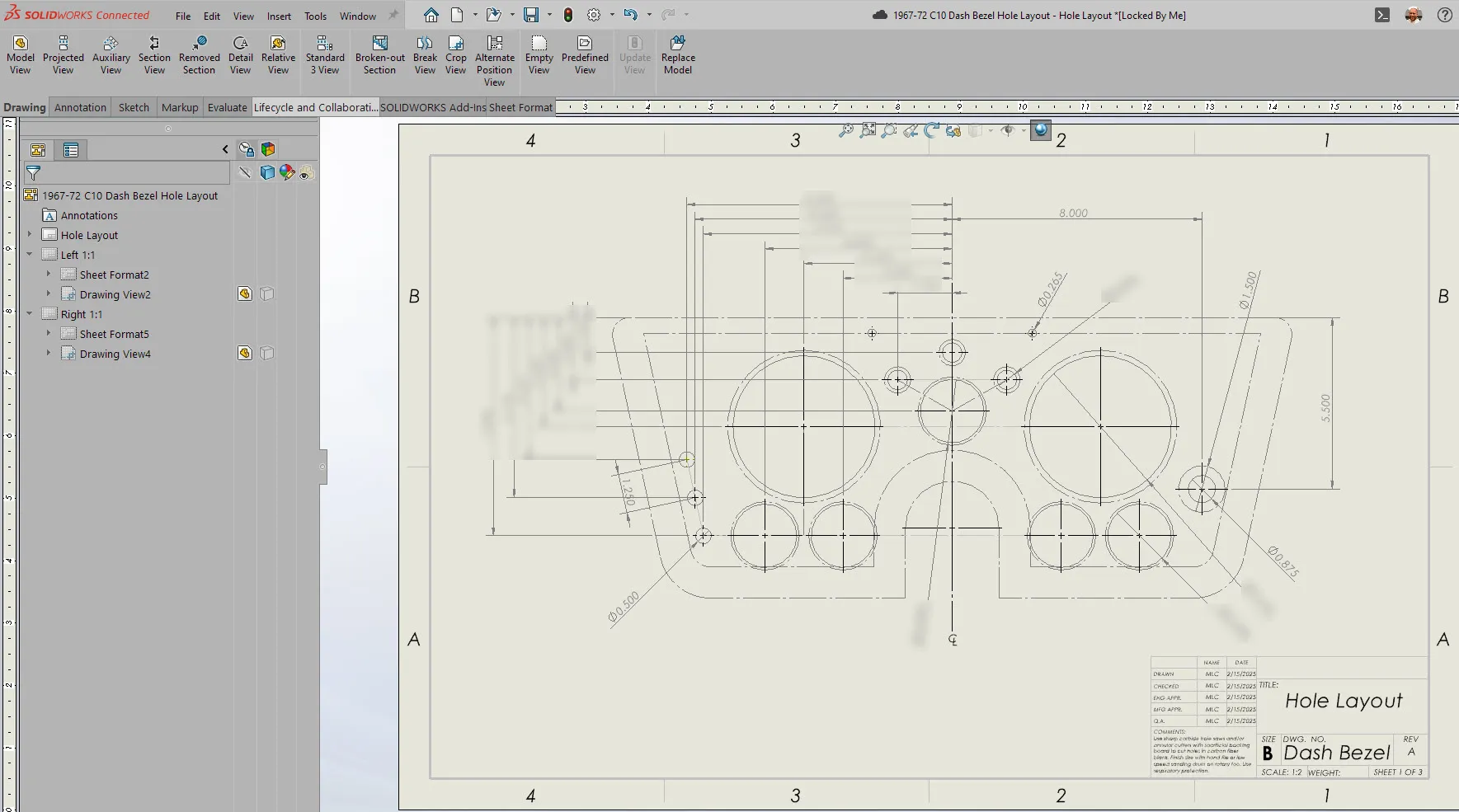Toggle display mode icon for Drawing View4
Image resolution: width=1459 pixels, height=812 pixels.
tap(266, 354)
